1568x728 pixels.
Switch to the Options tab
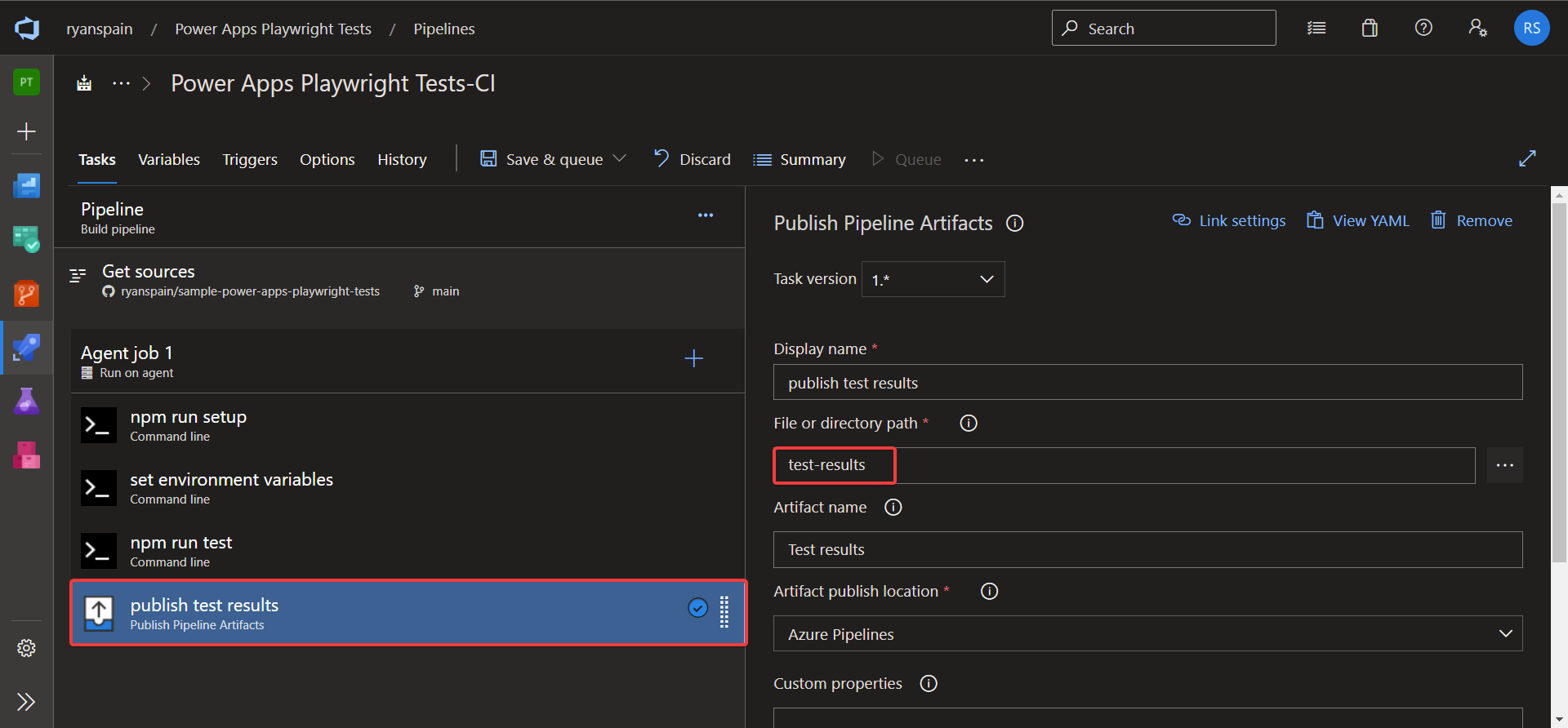coord(327,159)
